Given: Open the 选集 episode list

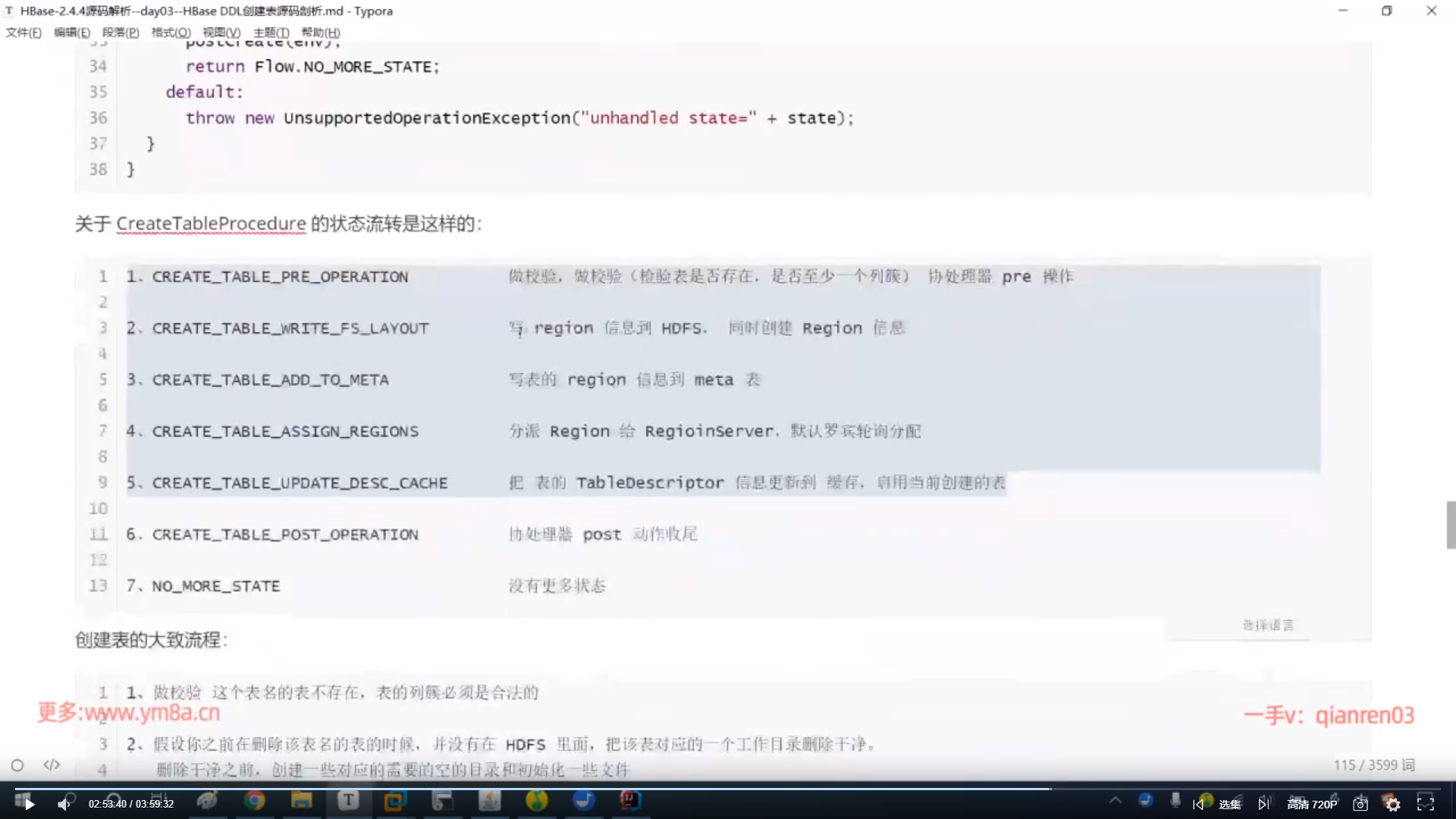Looking at the screenshot, I should pyautogui.click(x=1230, y=804).
